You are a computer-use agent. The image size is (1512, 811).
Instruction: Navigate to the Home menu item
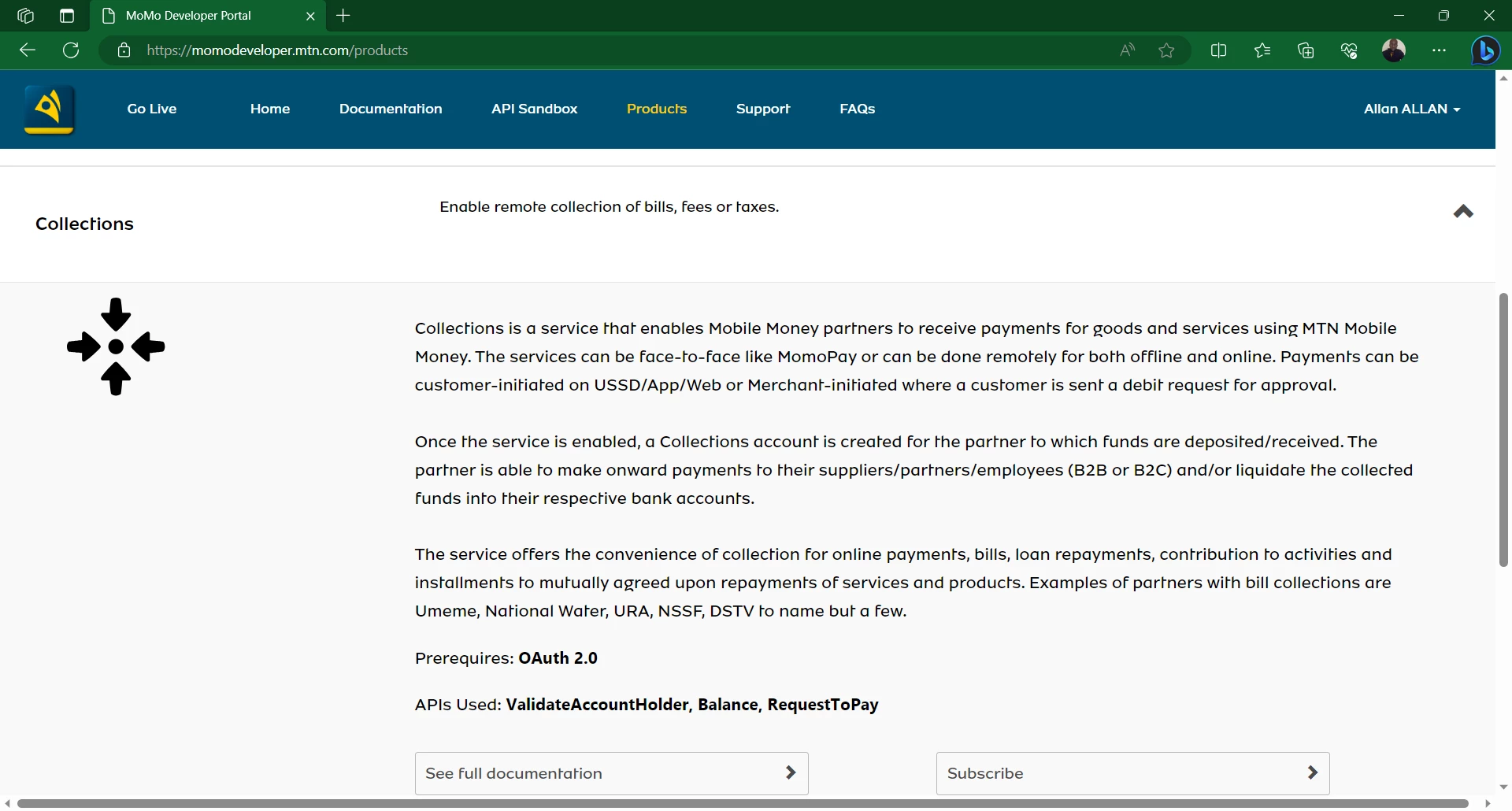pyautogui.click(x=270, y=109)
